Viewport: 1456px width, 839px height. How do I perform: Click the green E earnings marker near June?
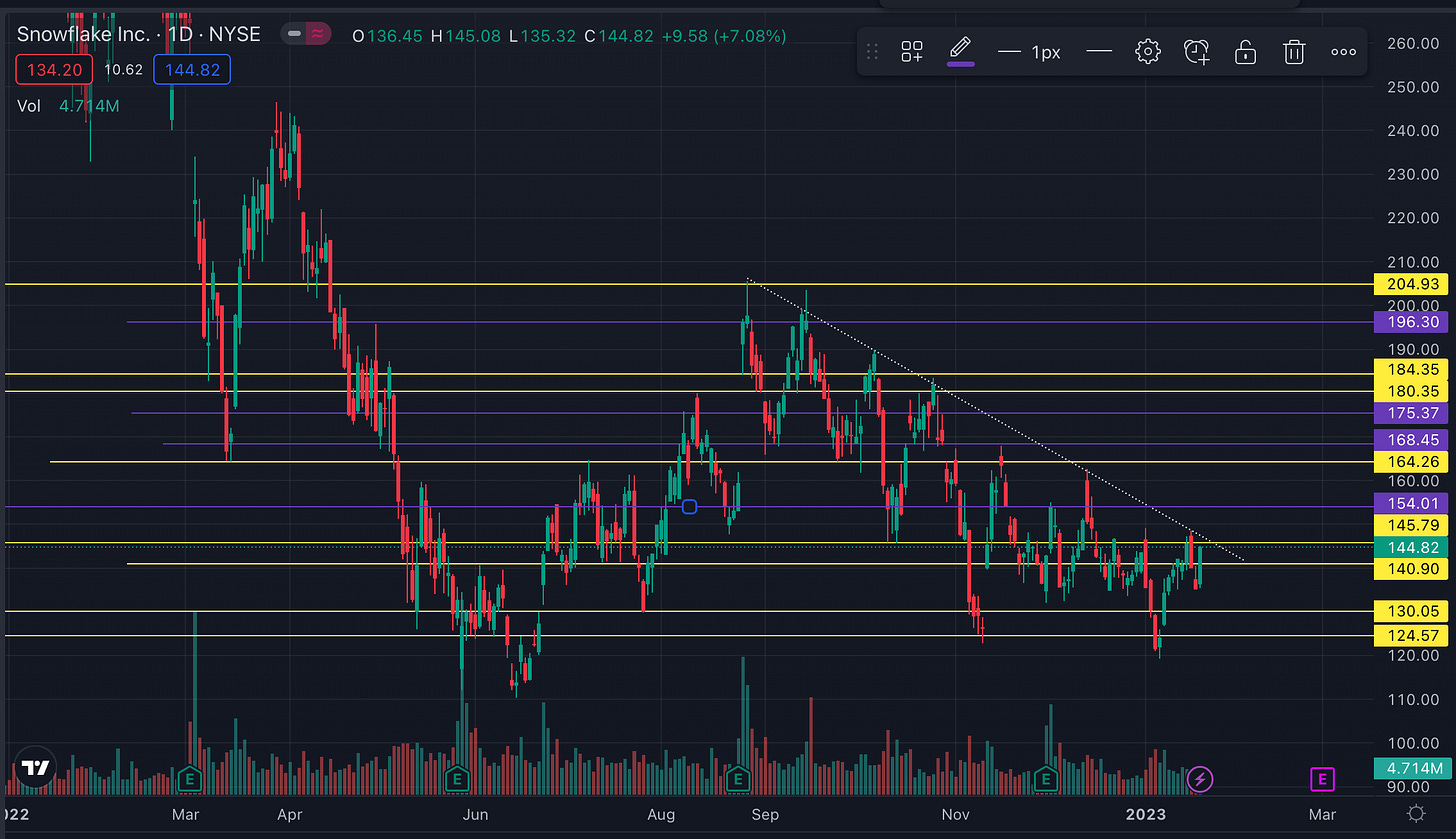458,778
